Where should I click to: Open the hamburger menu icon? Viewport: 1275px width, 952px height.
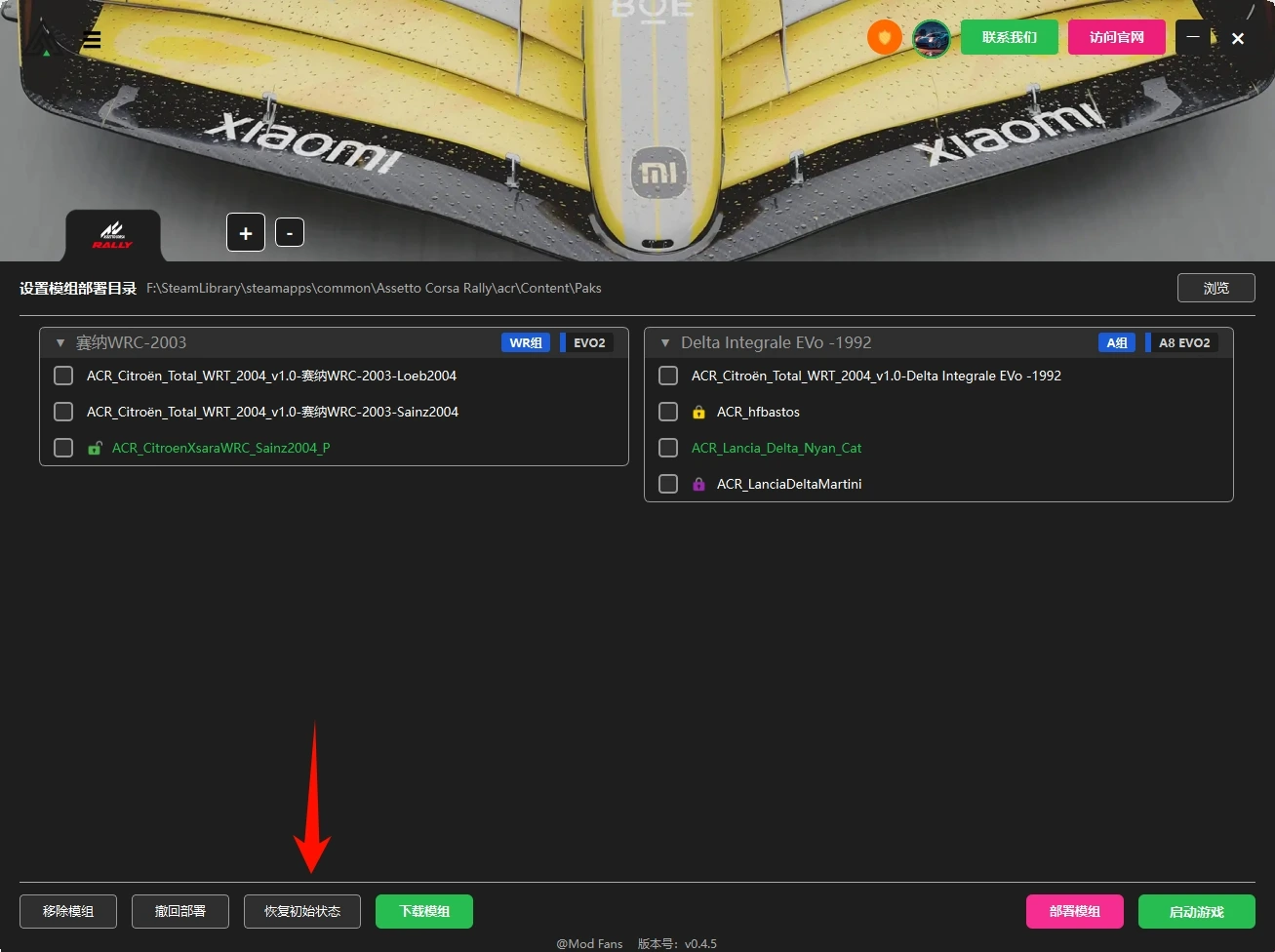[92, 40]
